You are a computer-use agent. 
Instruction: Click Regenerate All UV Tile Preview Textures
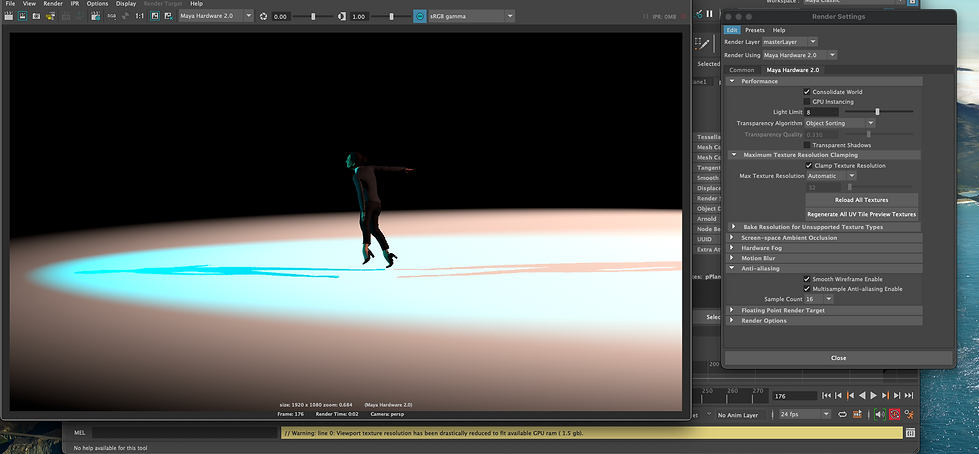pos(861,214)
